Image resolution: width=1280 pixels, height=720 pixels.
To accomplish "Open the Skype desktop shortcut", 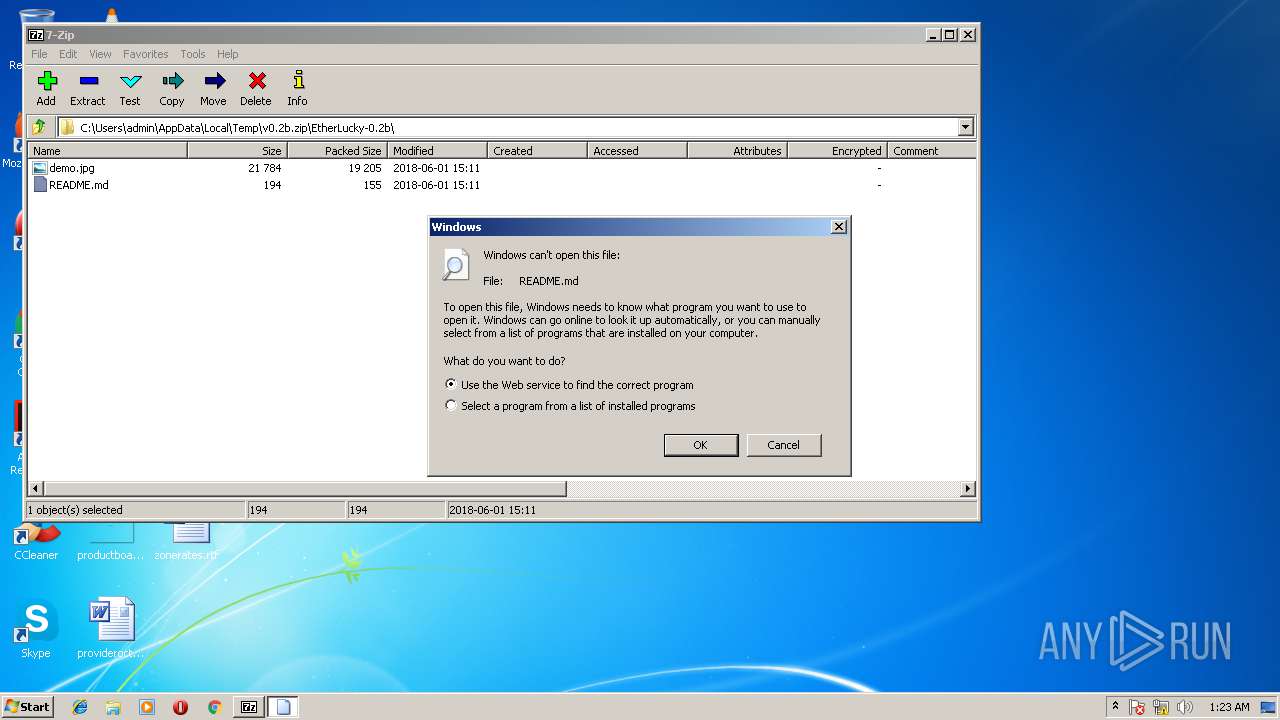I will [x=36, y=630].
